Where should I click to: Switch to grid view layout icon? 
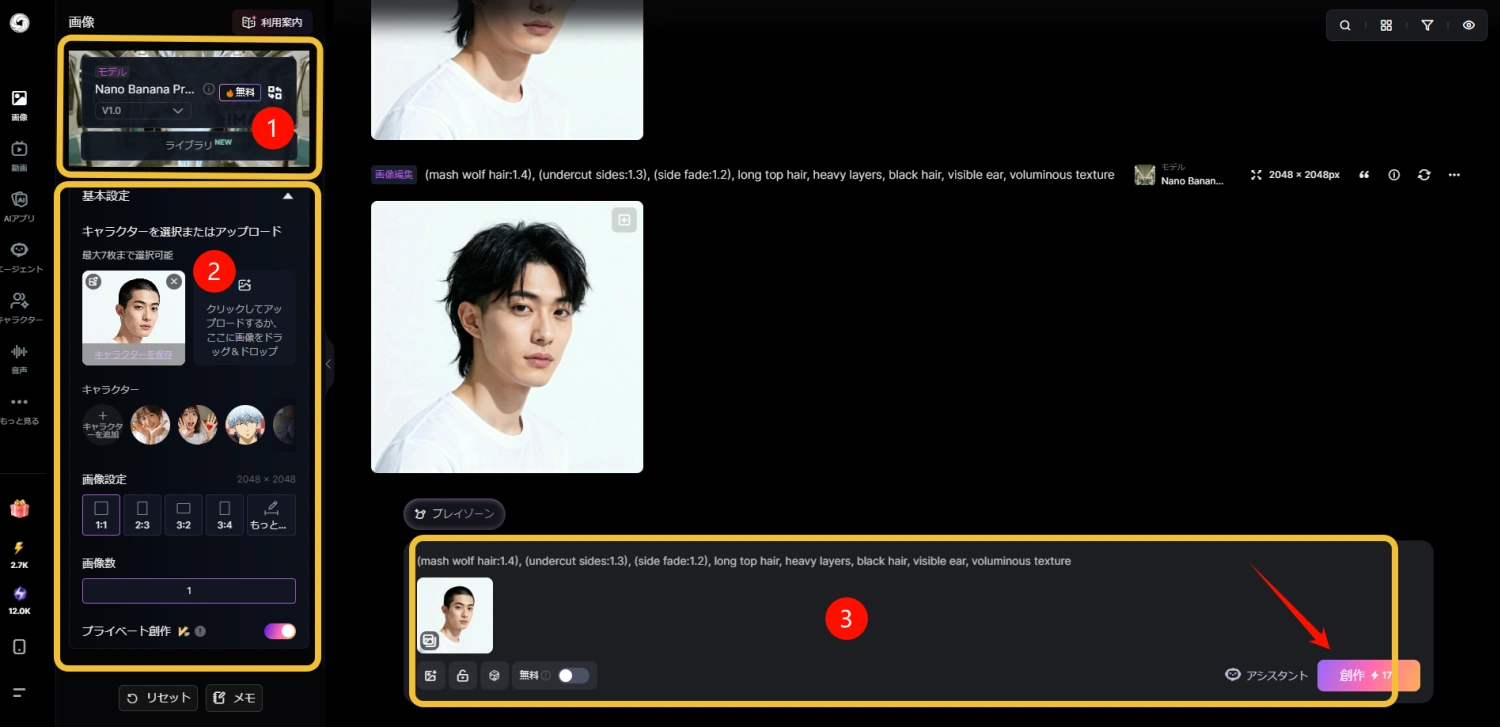click(x=1386, y=25)
